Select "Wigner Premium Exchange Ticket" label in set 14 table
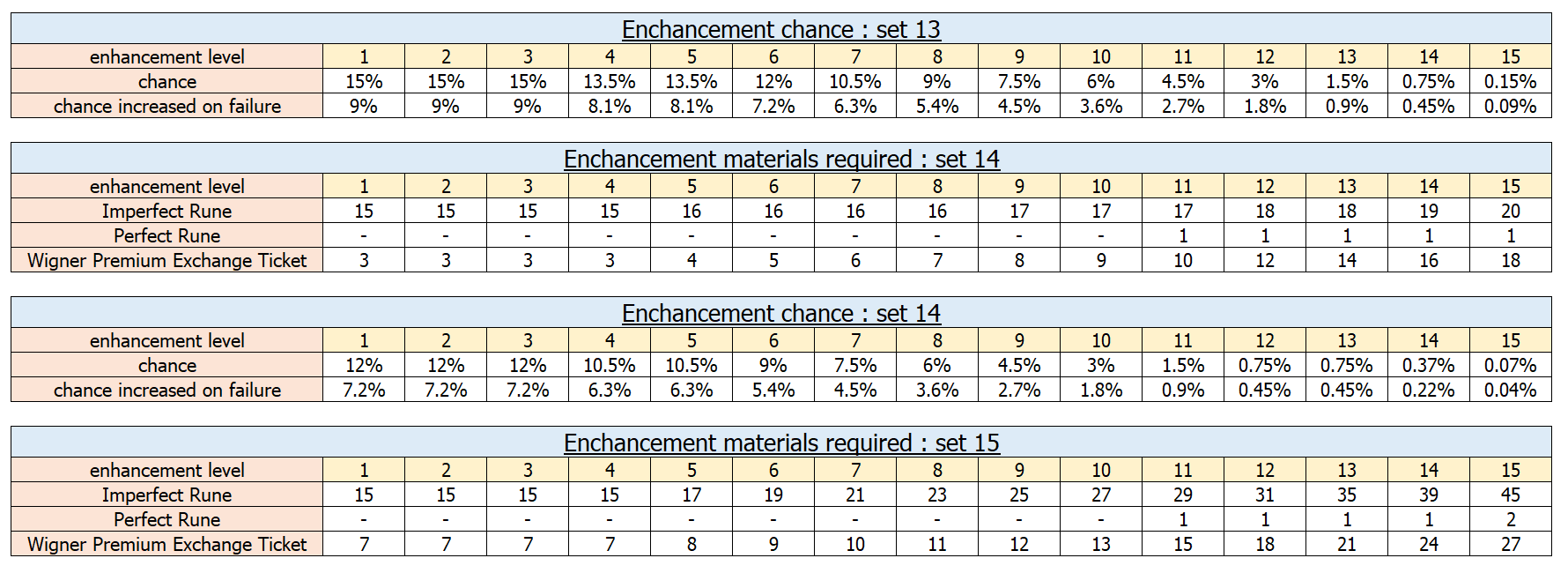Viewport: 1568px width, 573px height. pyautogui.click(x=166, y=260)
